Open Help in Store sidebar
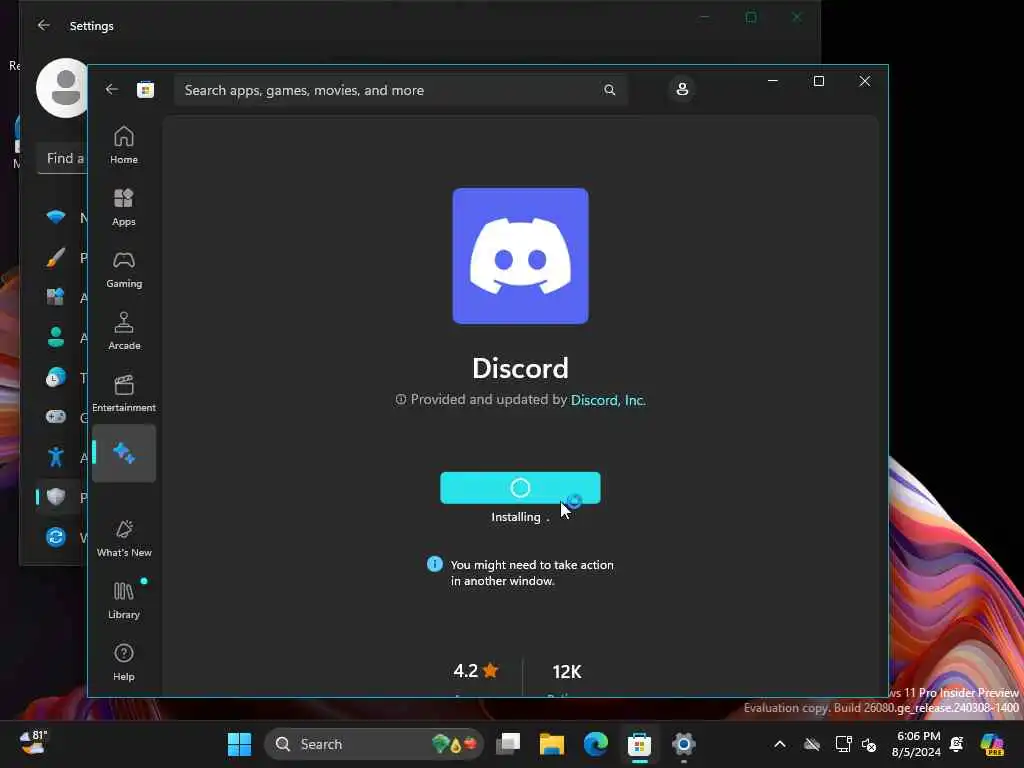Image resolution: width=1024 pixels, height=768 pixels. 123,662
